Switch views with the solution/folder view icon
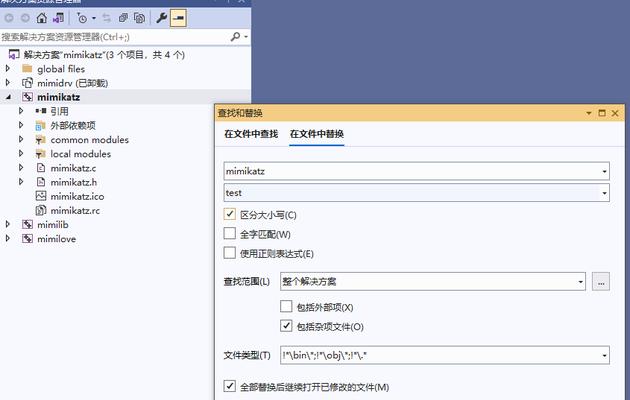Image resolution: width=630 pixels, height=400 pixels. 58,18
